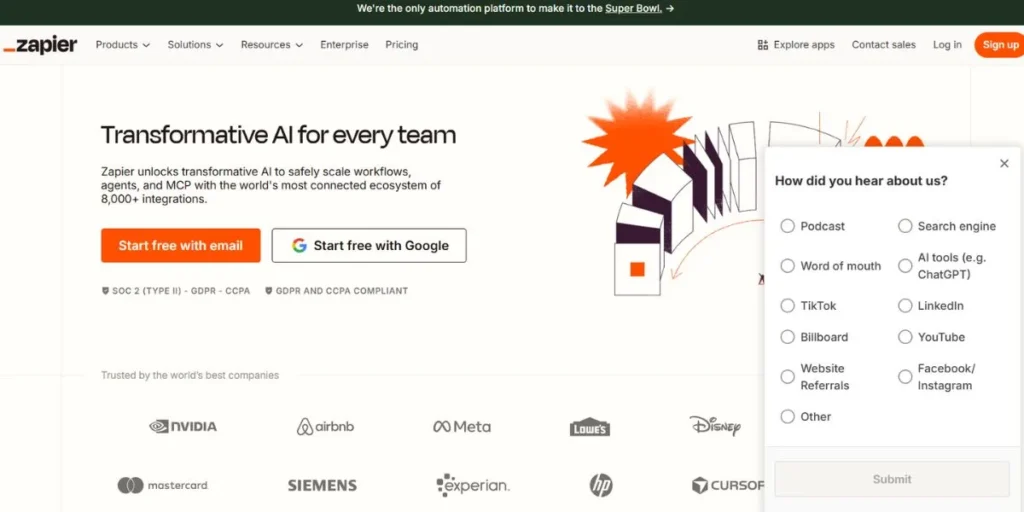Click the Zapier logo
This screenshot has height=512, width=1024.
point(40,45)
